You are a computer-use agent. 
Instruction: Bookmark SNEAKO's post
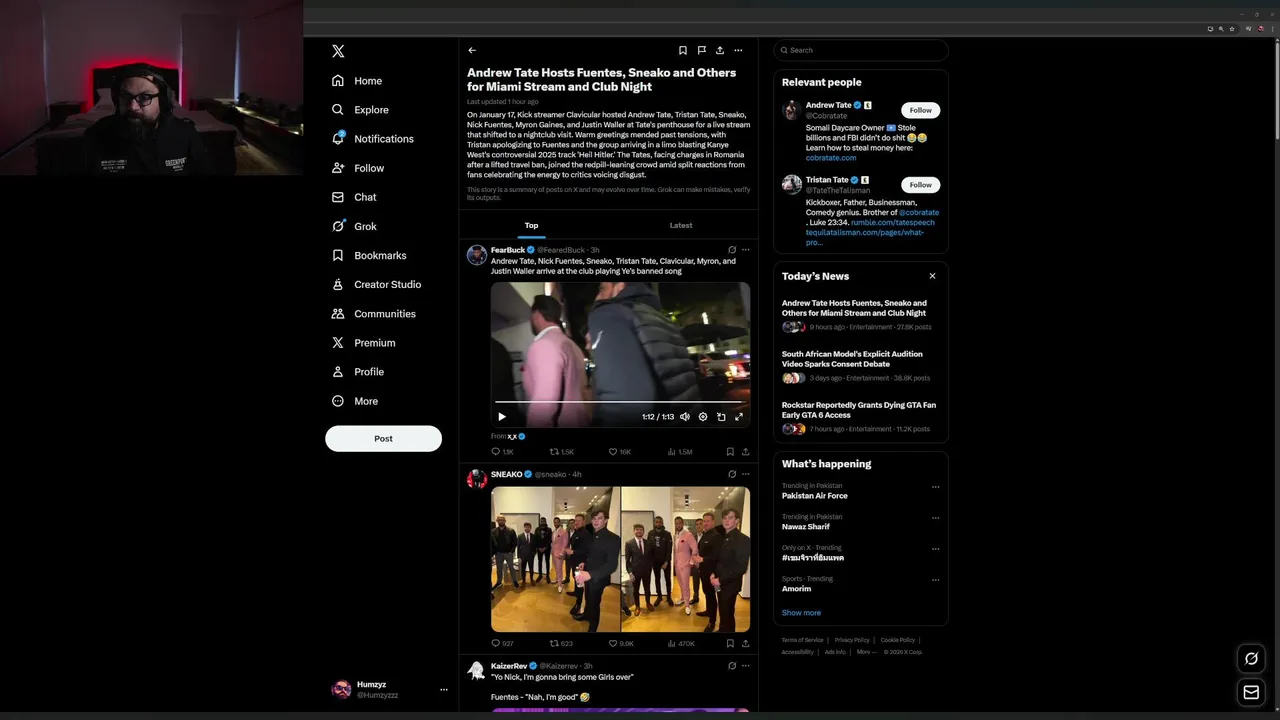[x=730, y=644]
